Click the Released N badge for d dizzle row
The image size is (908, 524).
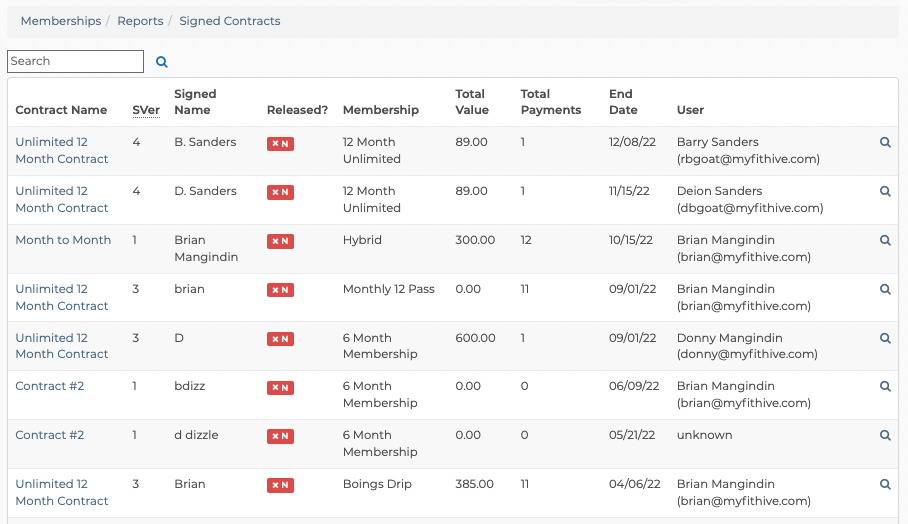[280, 437]
